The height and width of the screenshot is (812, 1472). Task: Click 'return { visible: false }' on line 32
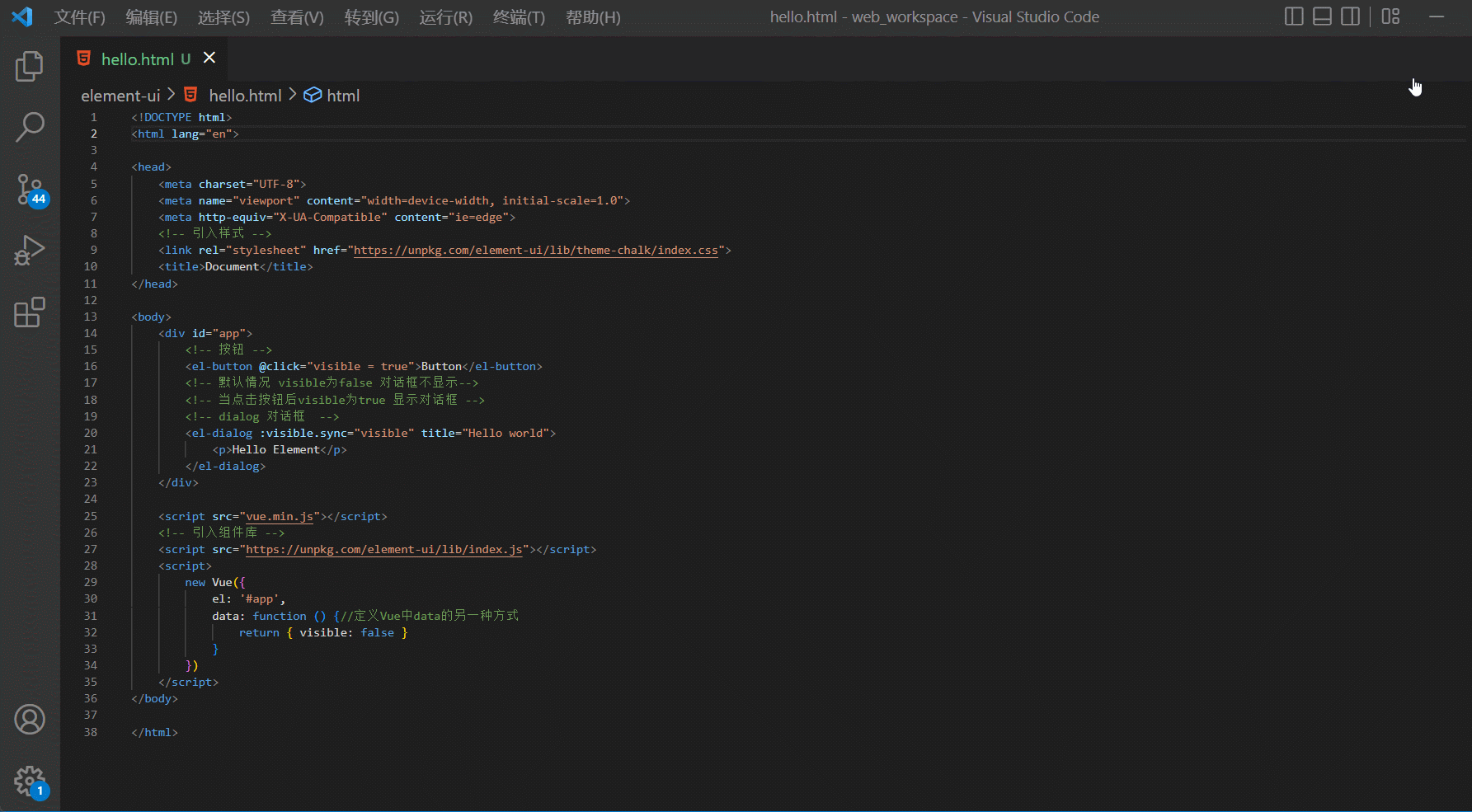click(323, 632)
